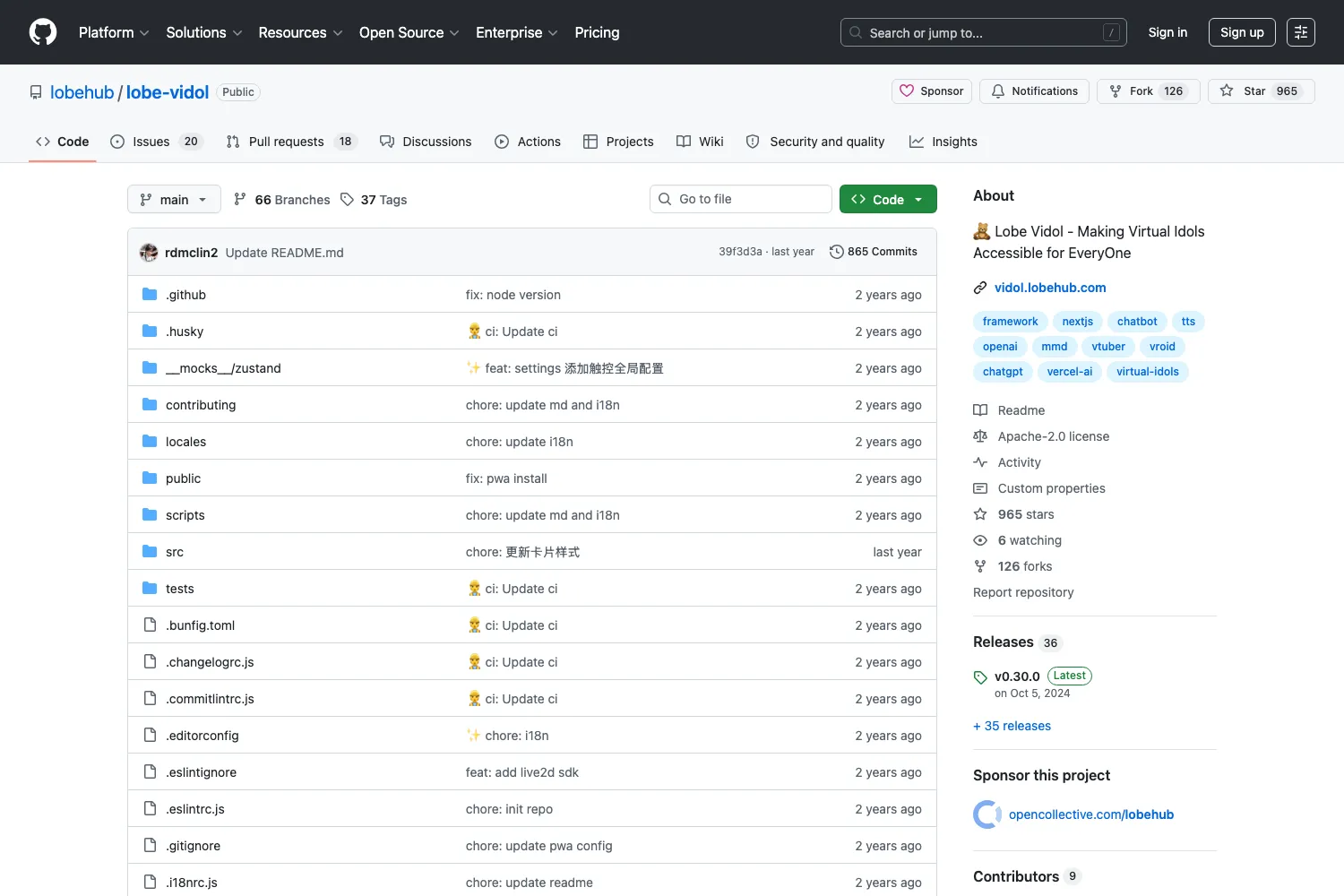Select the vtuber topic tag
The height and width of the screenshot is (896, 1344).
1108,347
